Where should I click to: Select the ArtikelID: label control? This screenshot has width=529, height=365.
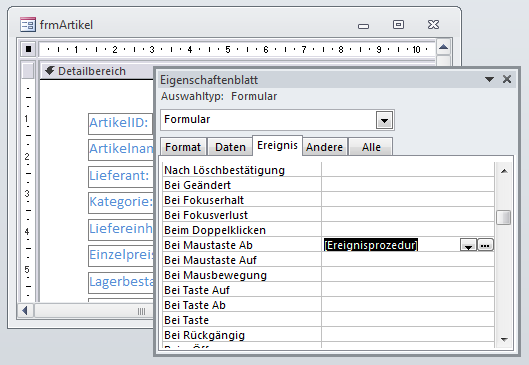[120, 123]
